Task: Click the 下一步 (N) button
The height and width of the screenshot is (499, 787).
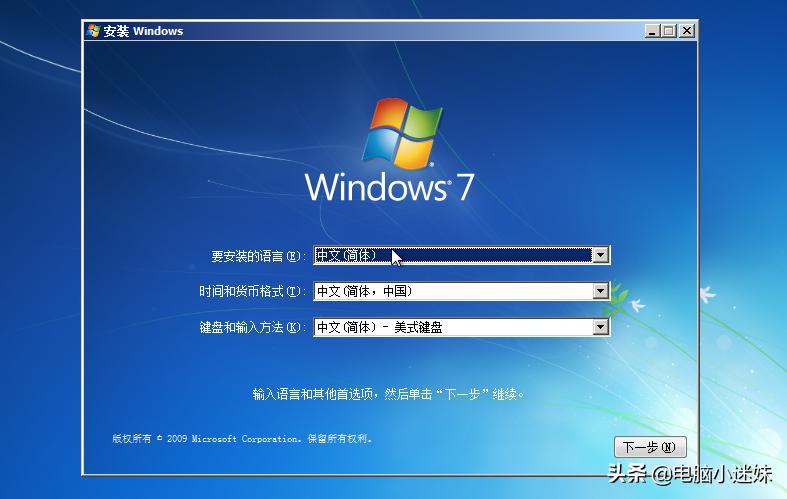Action: point(650,447)
